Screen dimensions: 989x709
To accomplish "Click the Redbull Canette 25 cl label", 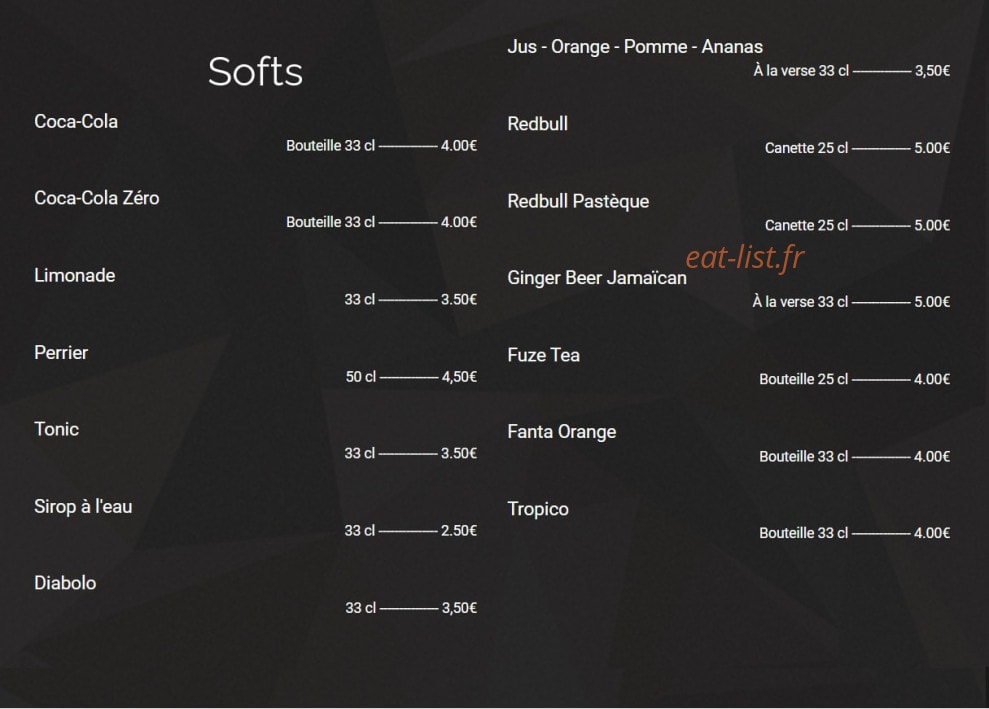I will (x=806, y=148).
